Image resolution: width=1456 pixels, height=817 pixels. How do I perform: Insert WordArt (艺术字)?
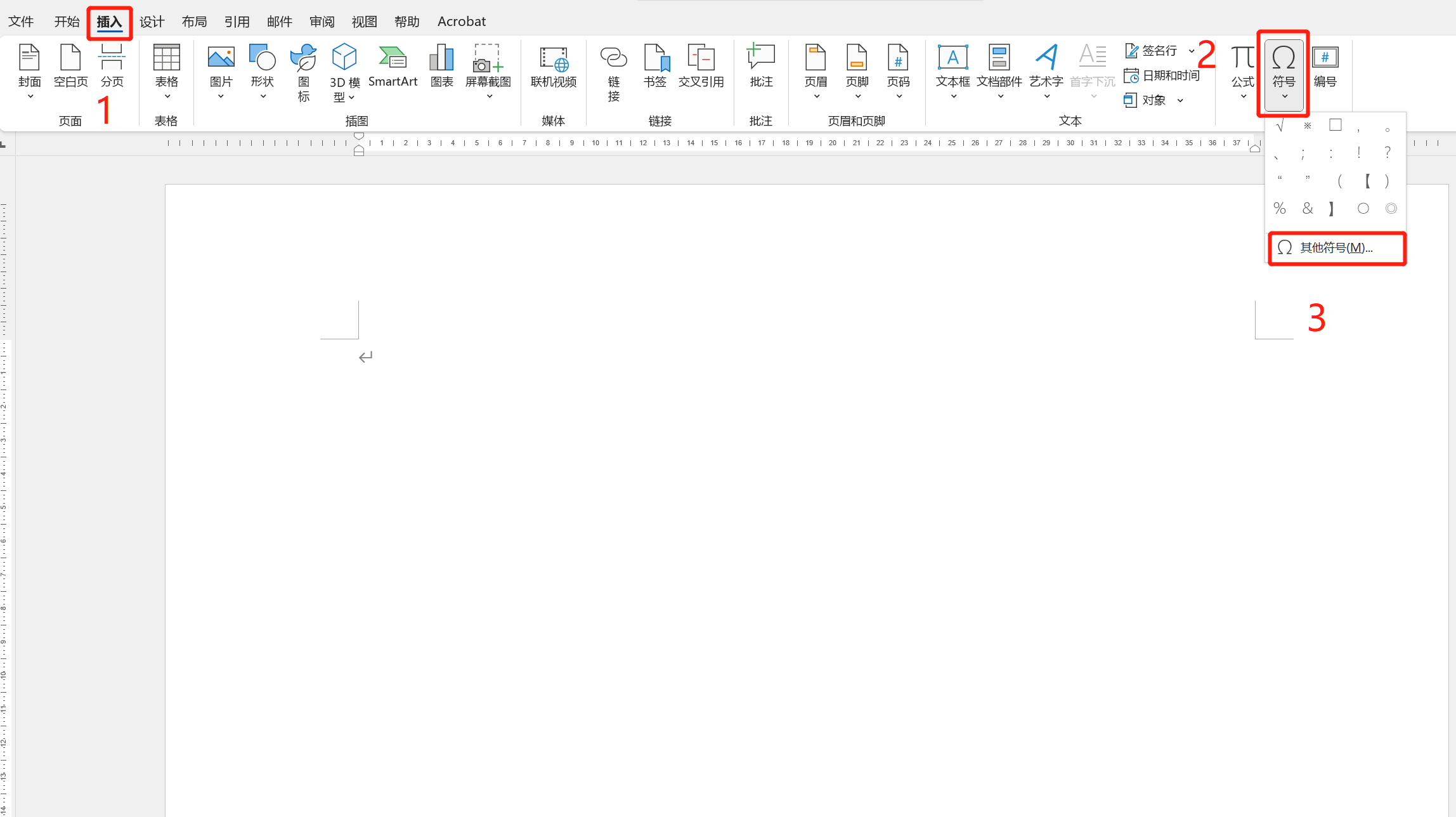(1046, 70)
